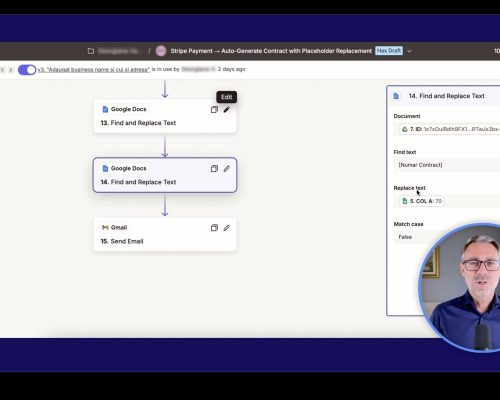Open version link "Adaugat business name"

tap(94, 69)
